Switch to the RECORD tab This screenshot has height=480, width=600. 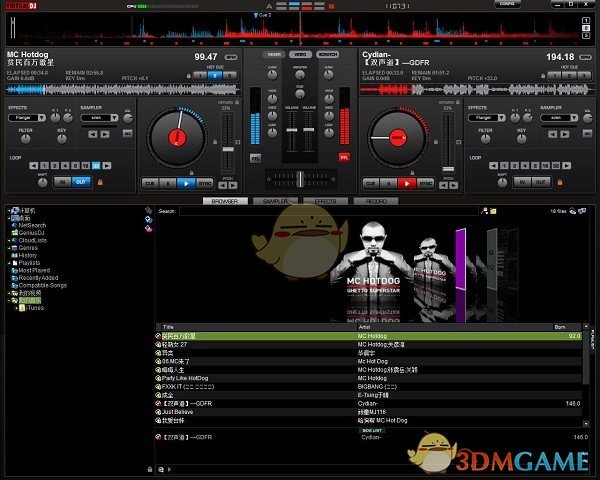376,201
